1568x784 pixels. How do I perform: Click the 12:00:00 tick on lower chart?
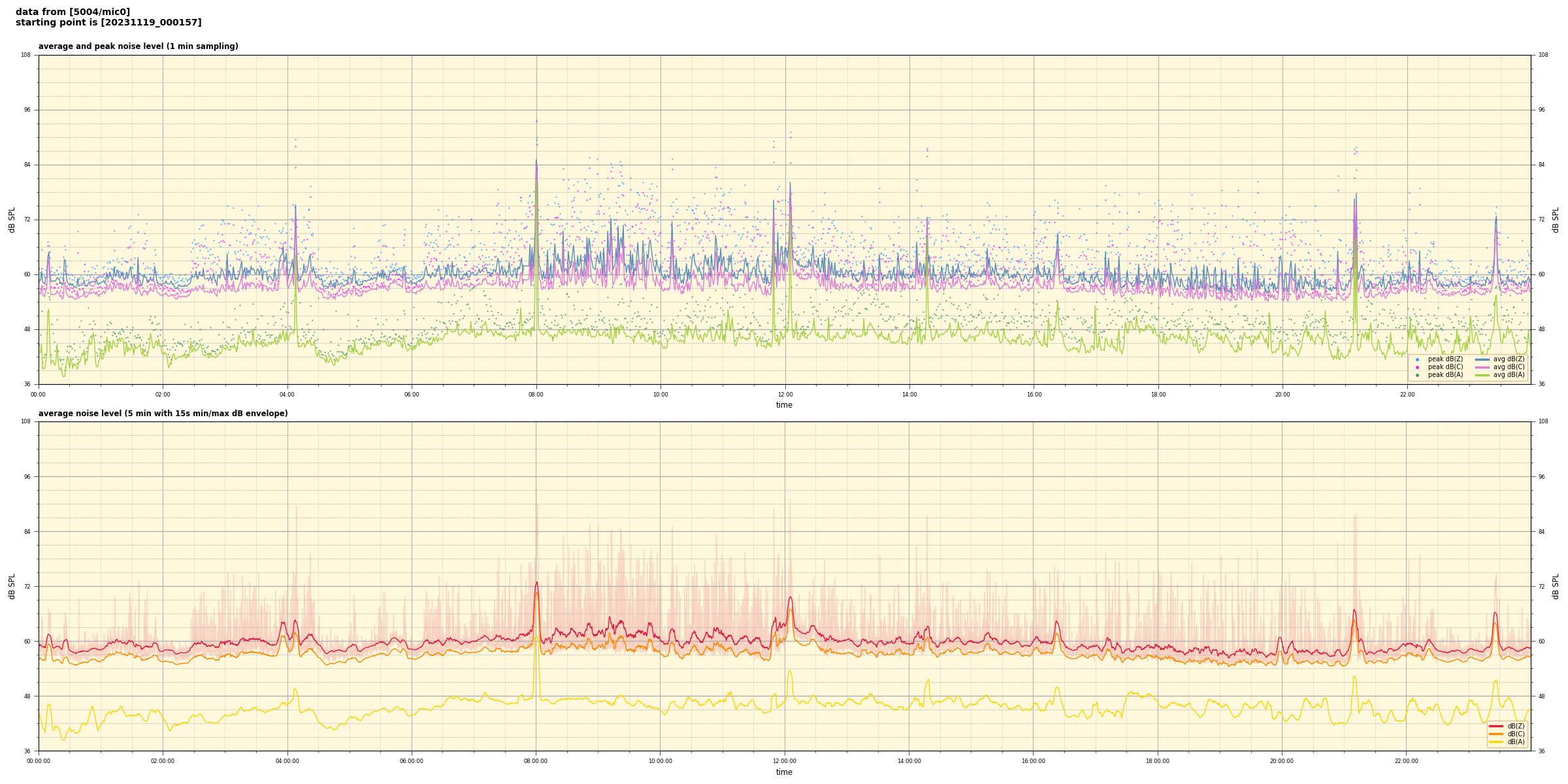pyautogui.click(x=785, y=761)
